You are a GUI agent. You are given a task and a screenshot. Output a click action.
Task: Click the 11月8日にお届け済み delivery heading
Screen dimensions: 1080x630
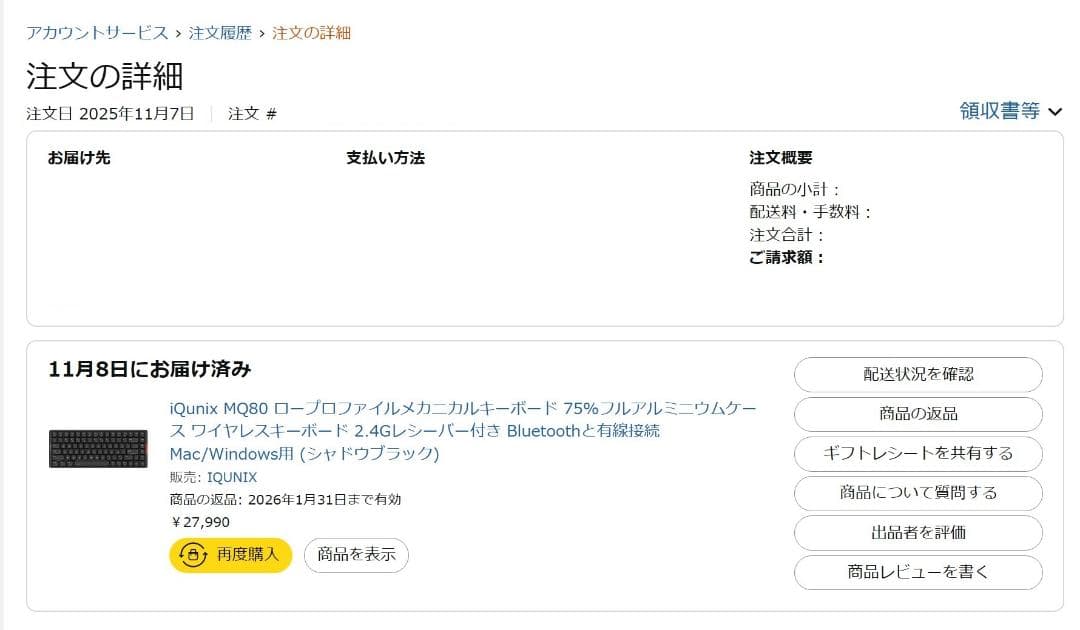coord(150,369)
